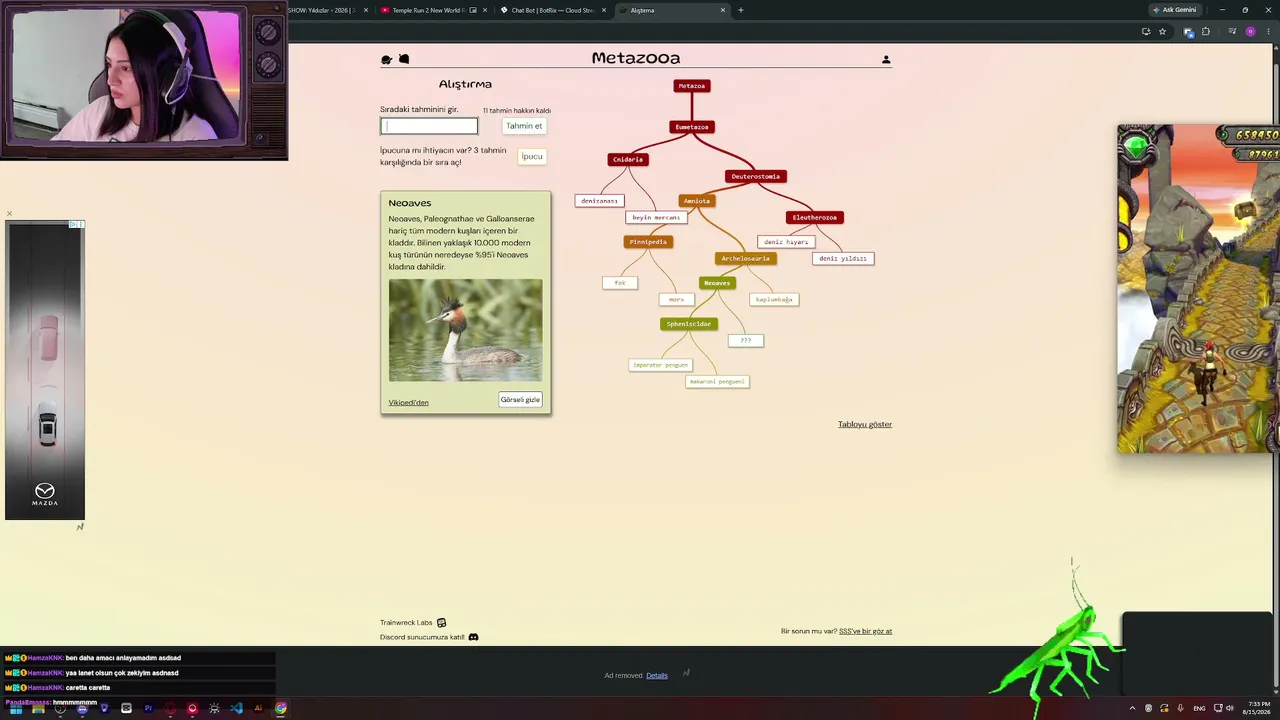Open the user profile icon
Image resolution: width=1280 pixels, height=720 pixels.
click(886, 60)
